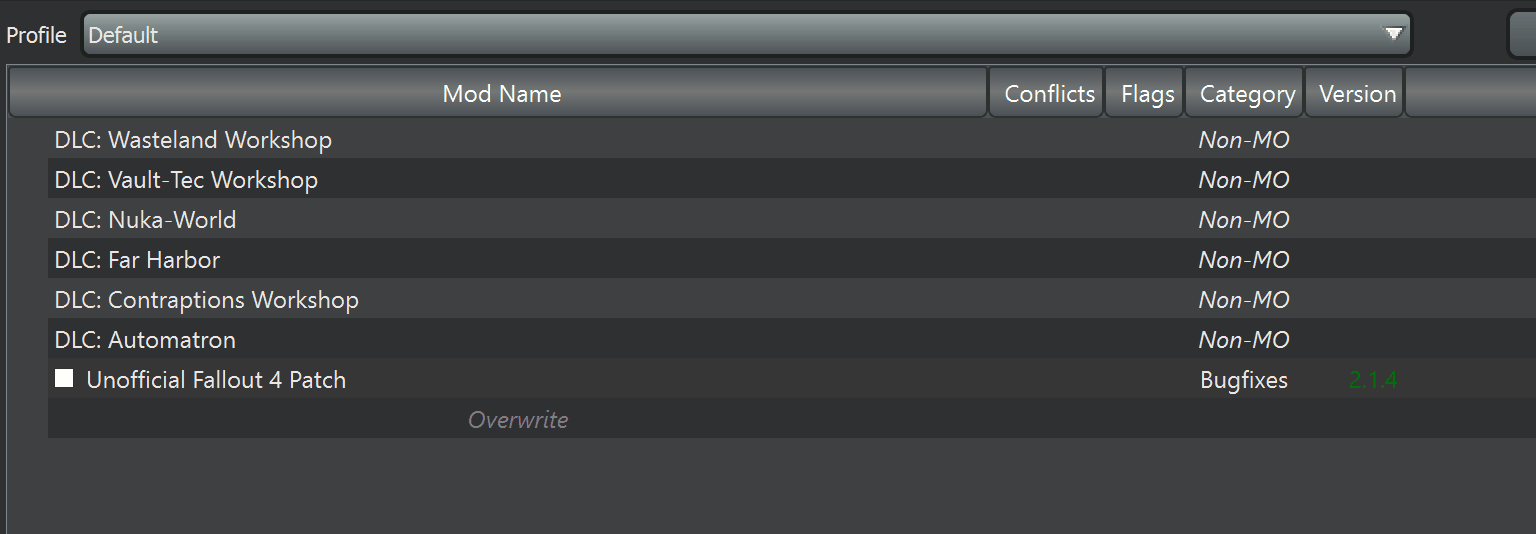Select the Overwrite row
The width and height of the screenshot is (1536, 534).
click(518, 420)
